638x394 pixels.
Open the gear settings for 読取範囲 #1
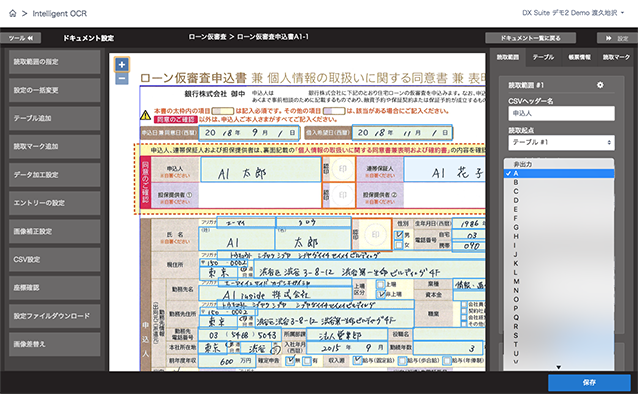click(x=600, y=85)
